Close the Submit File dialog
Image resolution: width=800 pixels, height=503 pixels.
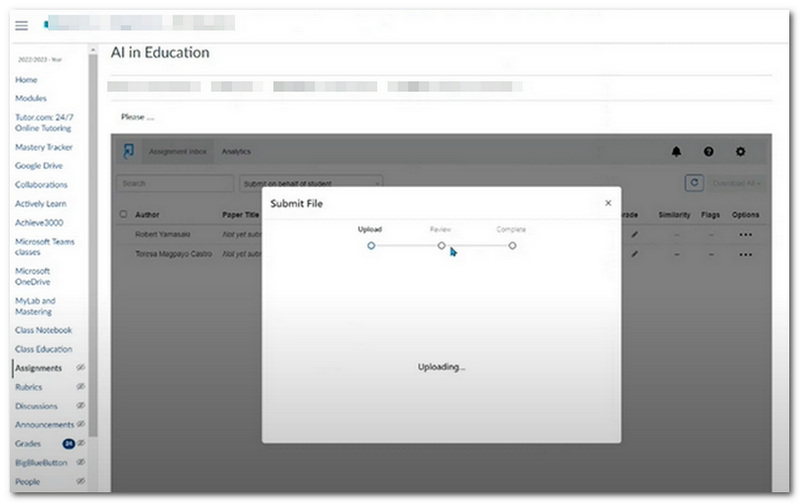click(607, 203)
